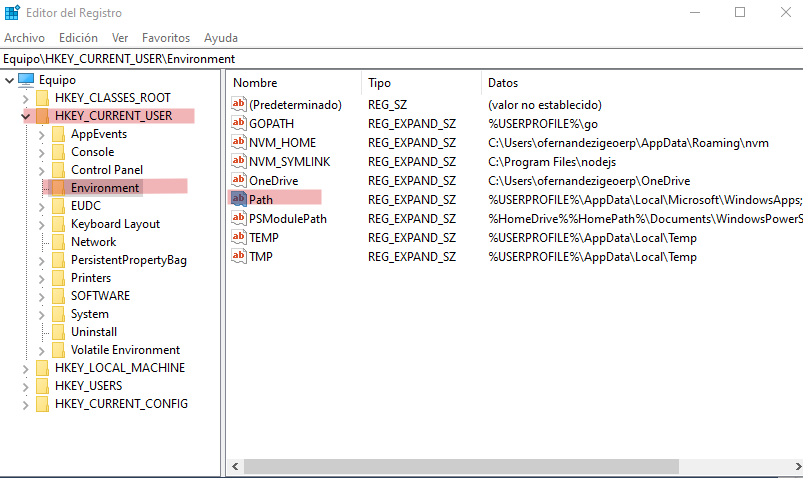Click the SOFTWARE folder icon
This screenshot has width=803, height=478.
(58, 296)
